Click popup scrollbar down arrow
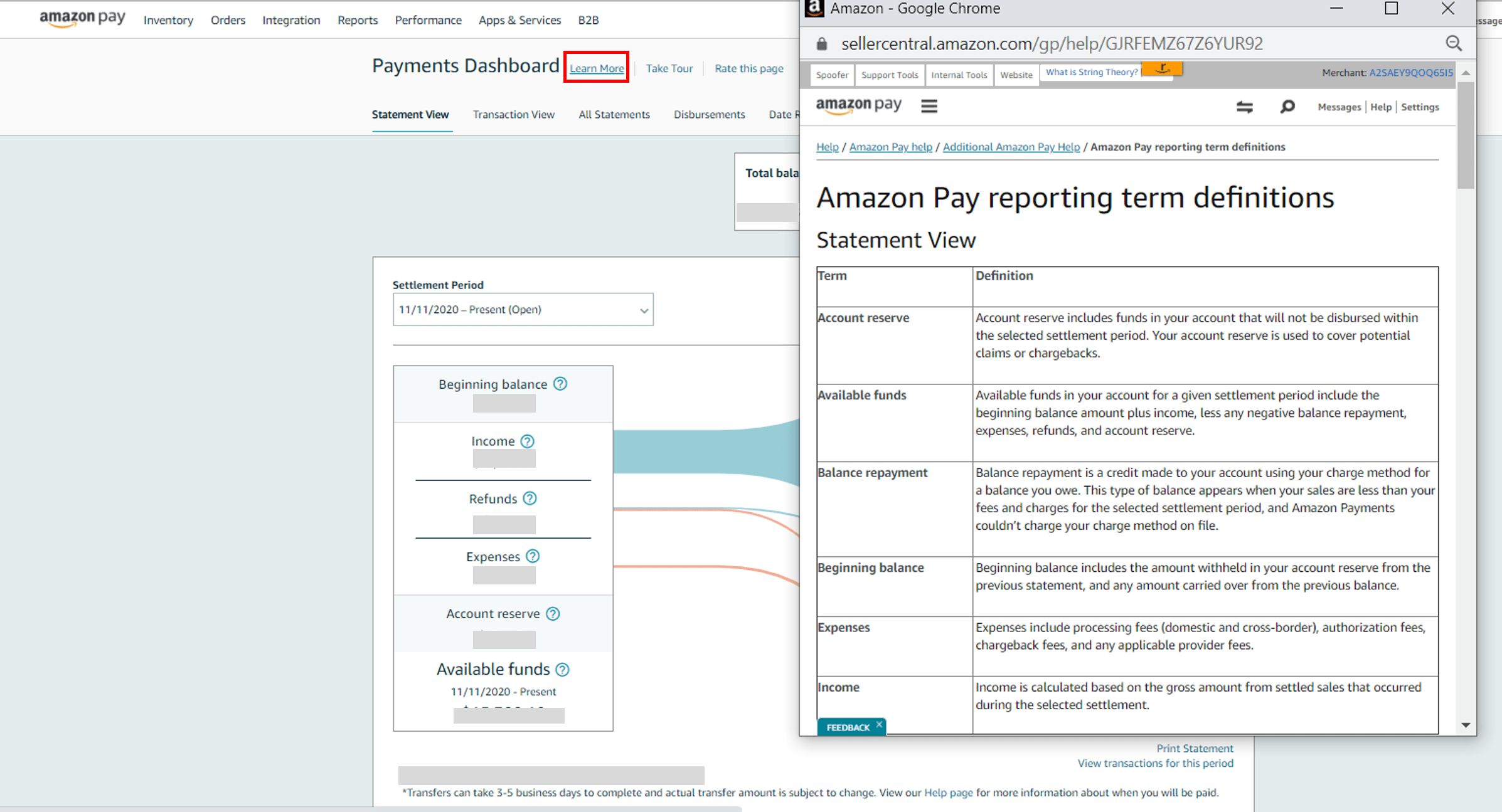The image size is (1502, 812). [1466, 725]
